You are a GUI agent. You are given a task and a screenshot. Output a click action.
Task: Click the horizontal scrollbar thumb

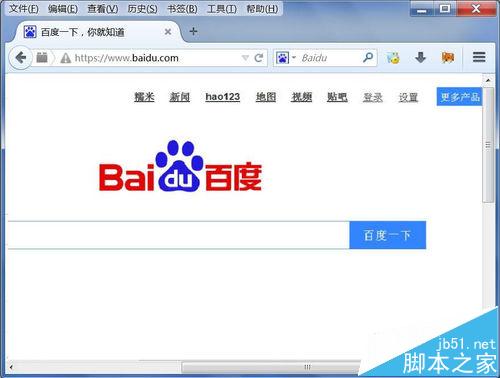click(272, 367)
